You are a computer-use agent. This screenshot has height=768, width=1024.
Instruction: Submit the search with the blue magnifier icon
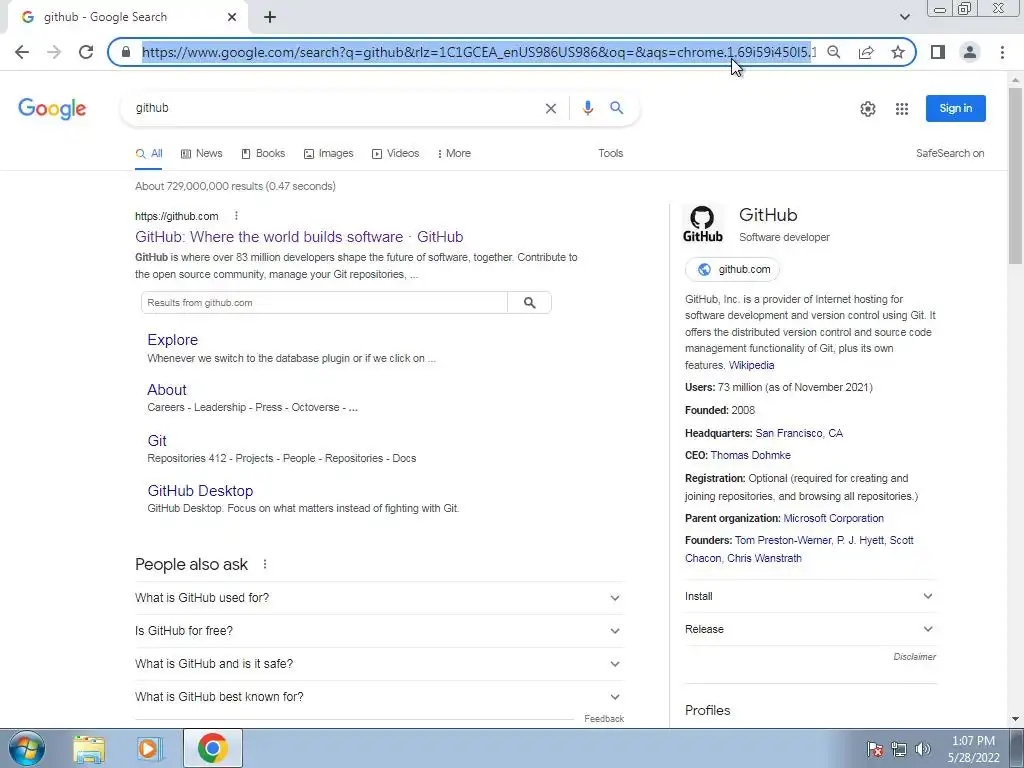(616, 108)
